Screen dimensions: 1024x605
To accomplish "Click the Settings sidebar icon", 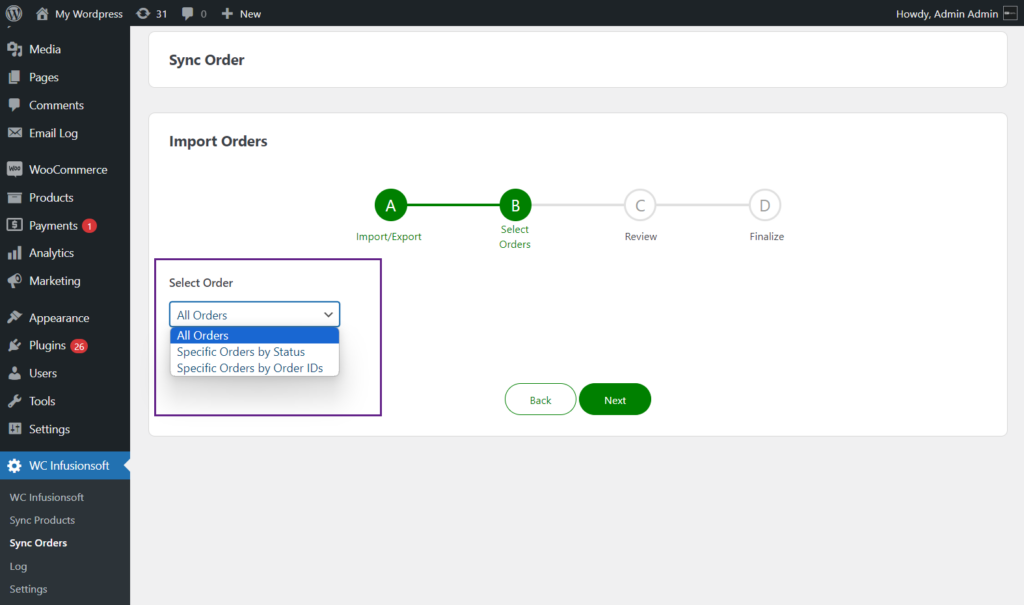I will tap(14, 429).
